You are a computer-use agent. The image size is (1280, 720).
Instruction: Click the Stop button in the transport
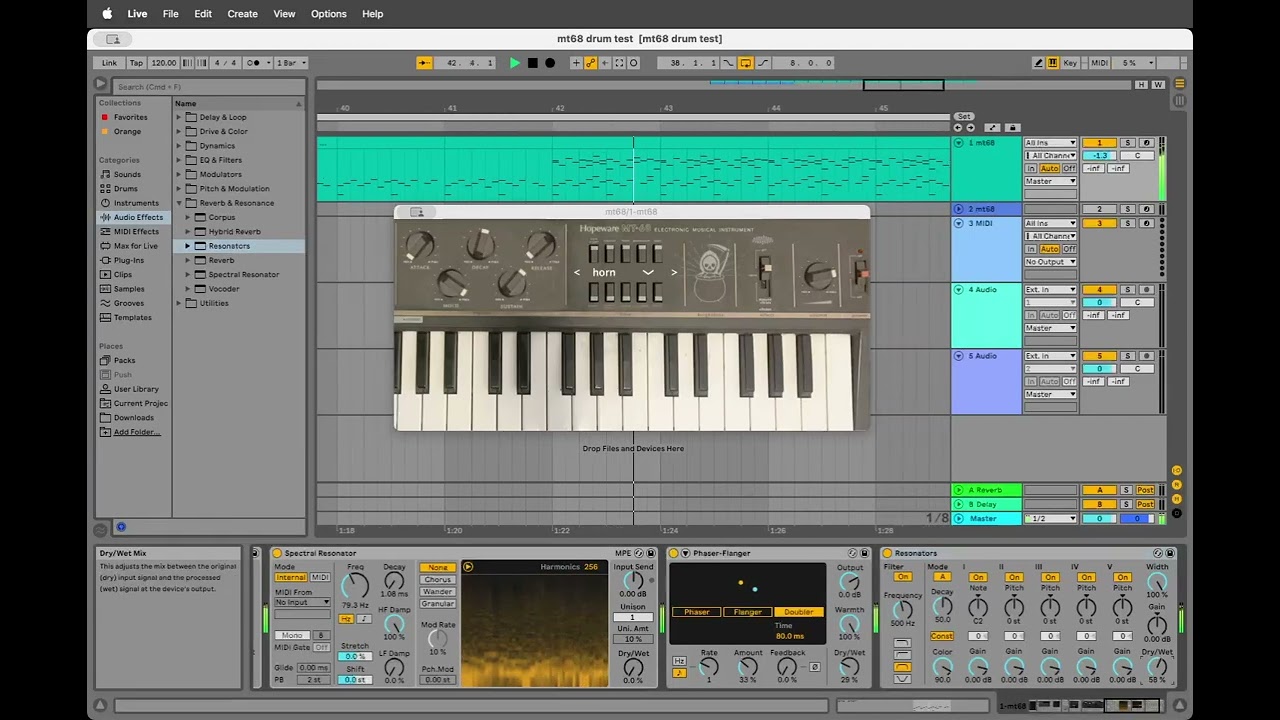tap(533, 63)
